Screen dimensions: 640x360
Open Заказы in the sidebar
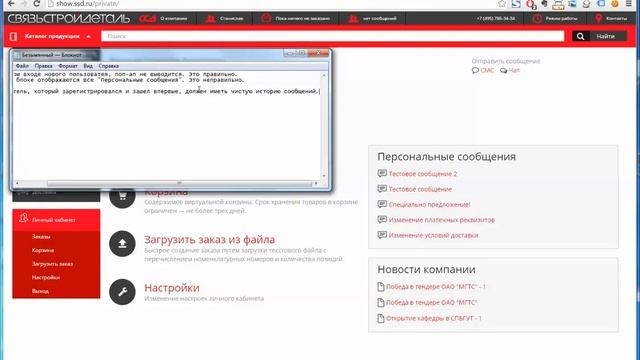click(41, 237)
